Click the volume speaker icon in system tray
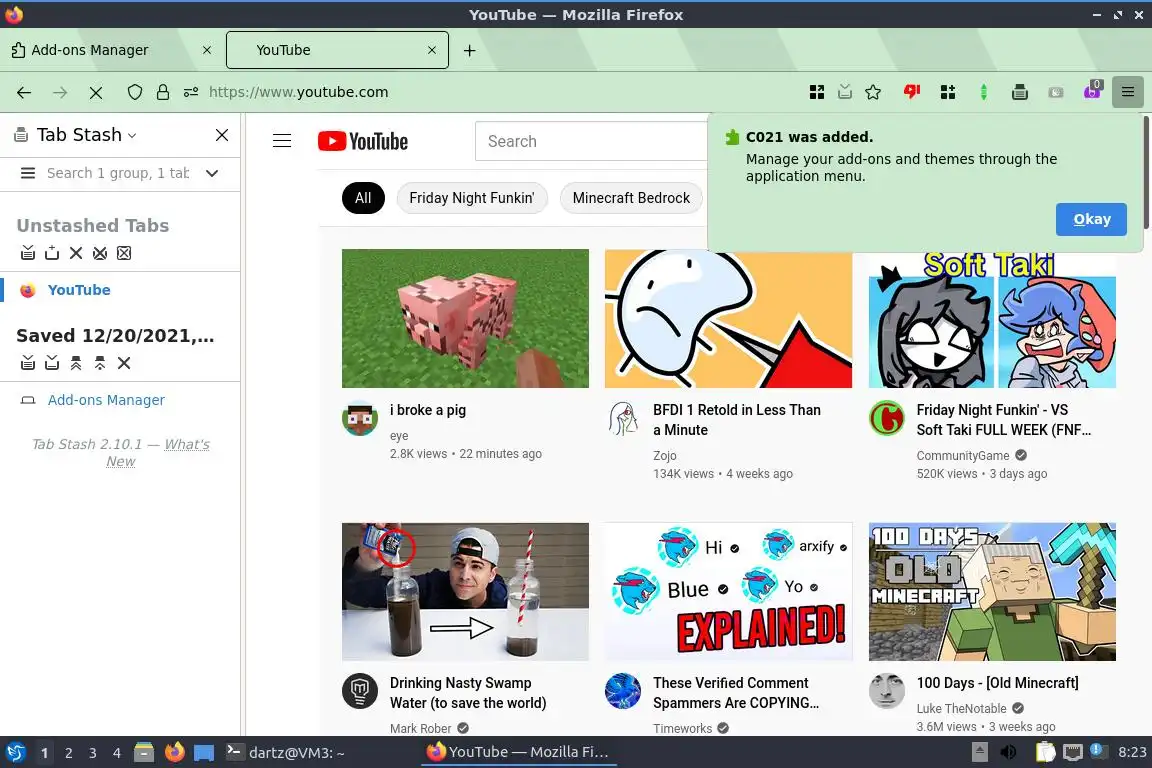 [x=1008, y=752]
